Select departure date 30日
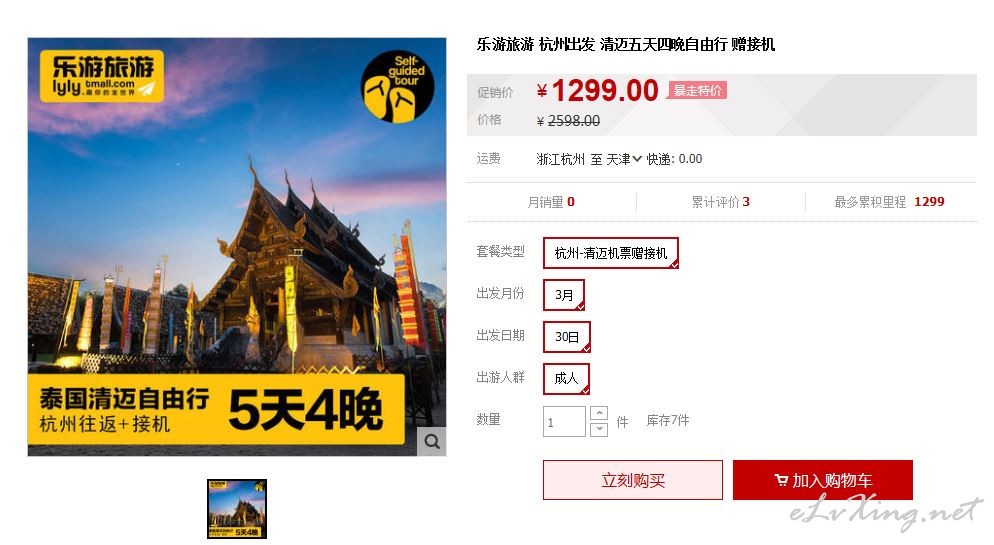 [x=566, y=337]
